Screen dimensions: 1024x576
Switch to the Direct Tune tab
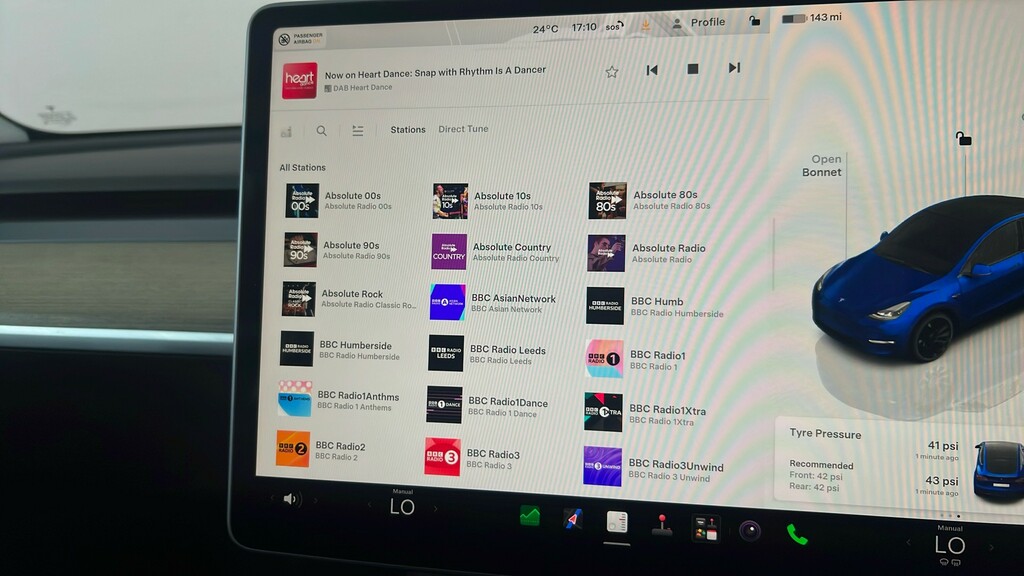[463, 129]
